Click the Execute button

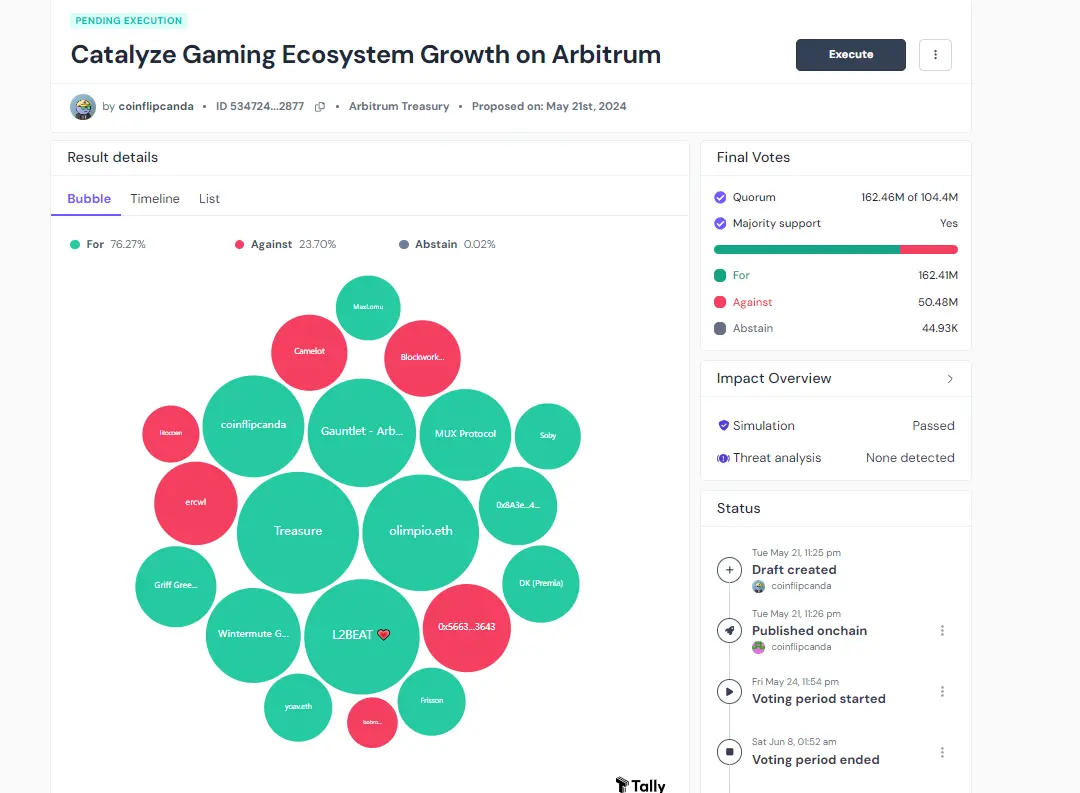tap(851, 55)
